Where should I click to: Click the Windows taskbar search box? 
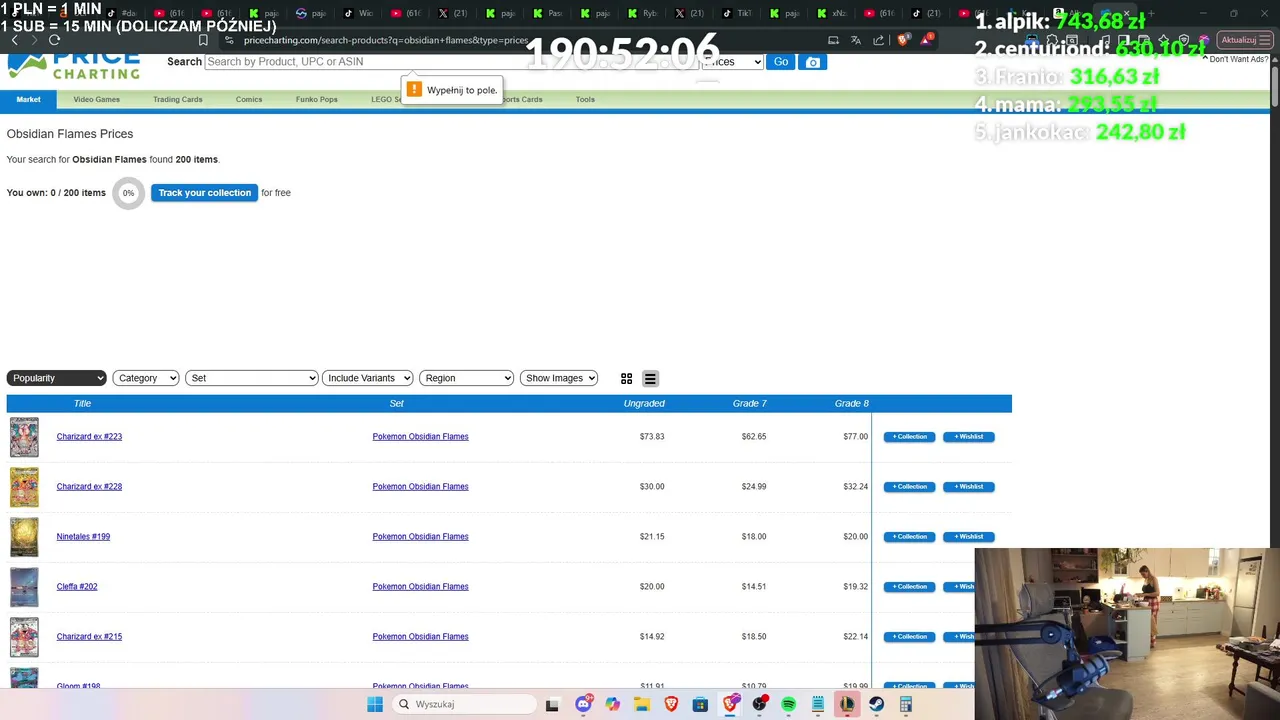(x=464, y=704)
